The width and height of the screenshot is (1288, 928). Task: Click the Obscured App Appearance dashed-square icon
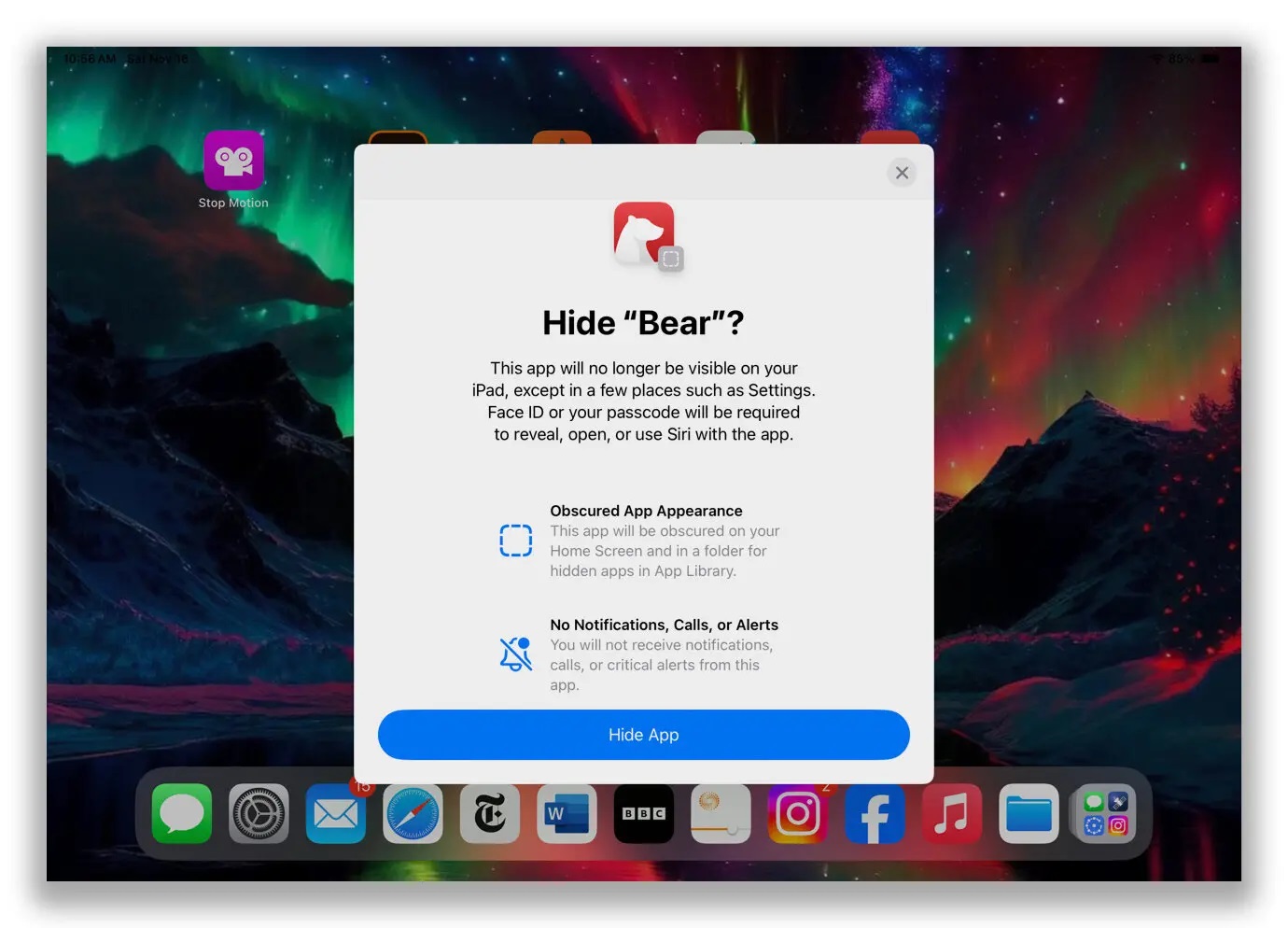[x=516, y=541]
